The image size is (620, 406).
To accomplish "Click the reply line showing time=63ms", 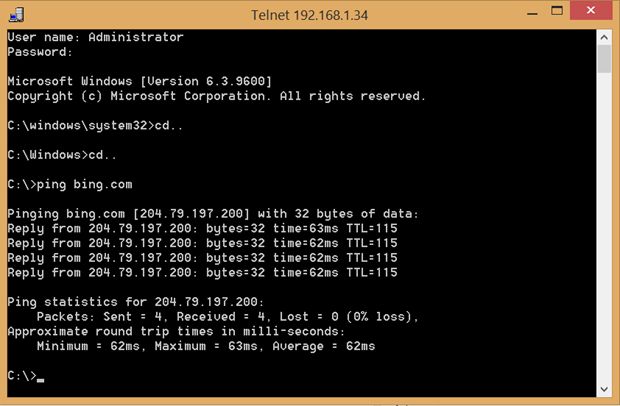I will (x=202, y=229).
